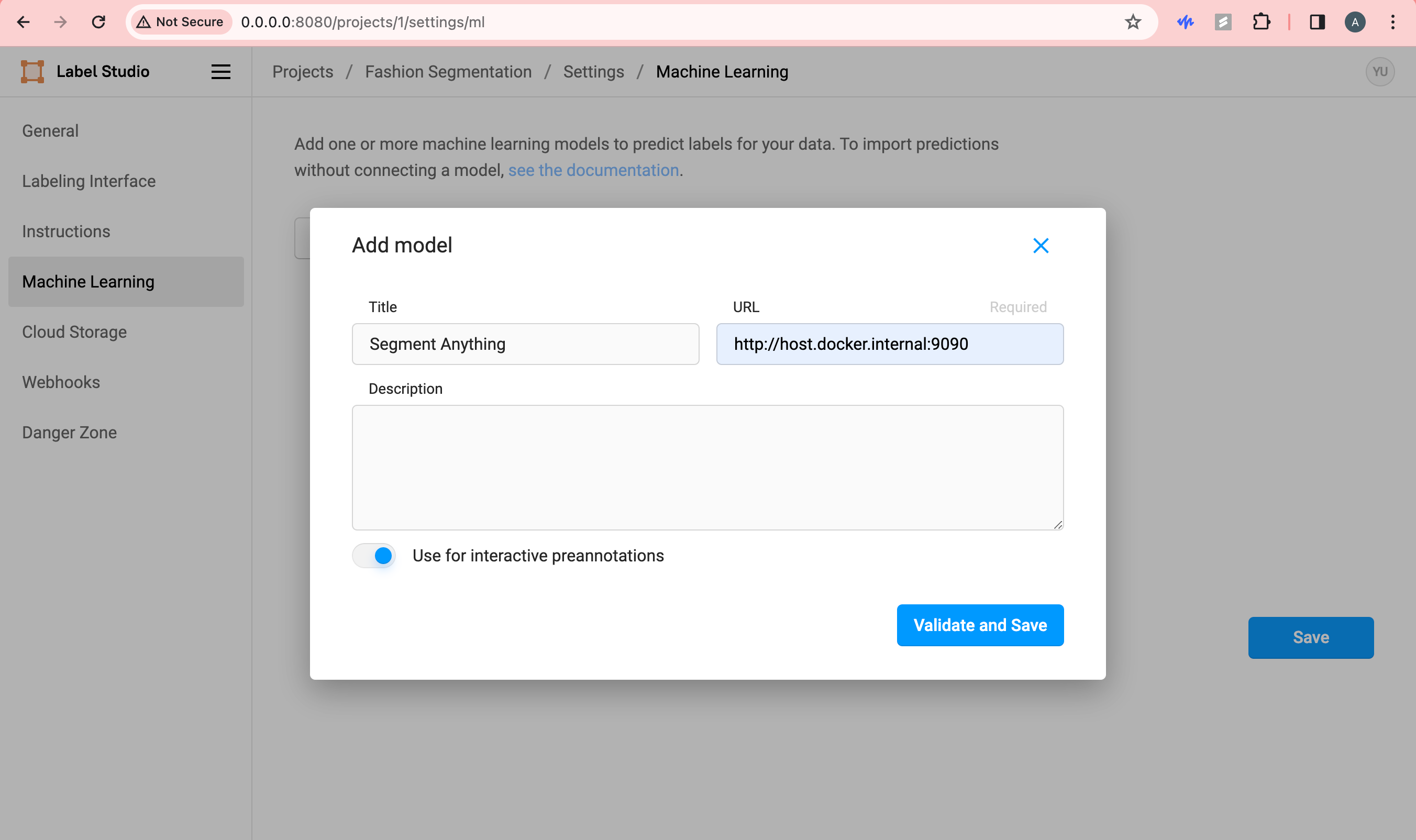This screenshot has height=840, width=1416.
Task: Open the hamburger menu icon
Action: click(x=220, y=72)
